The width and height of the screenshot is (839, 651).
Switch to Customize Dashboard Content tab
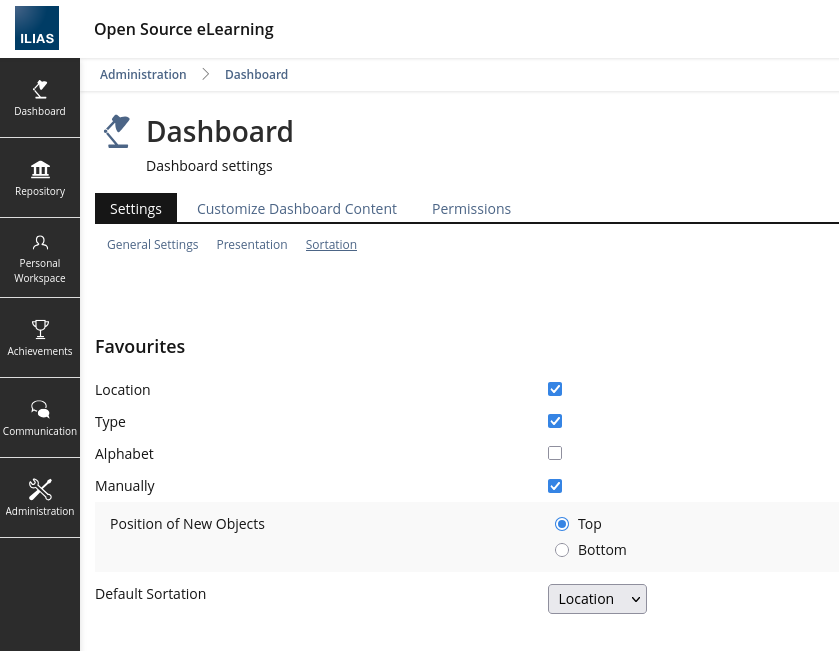(x=297, y=209)
